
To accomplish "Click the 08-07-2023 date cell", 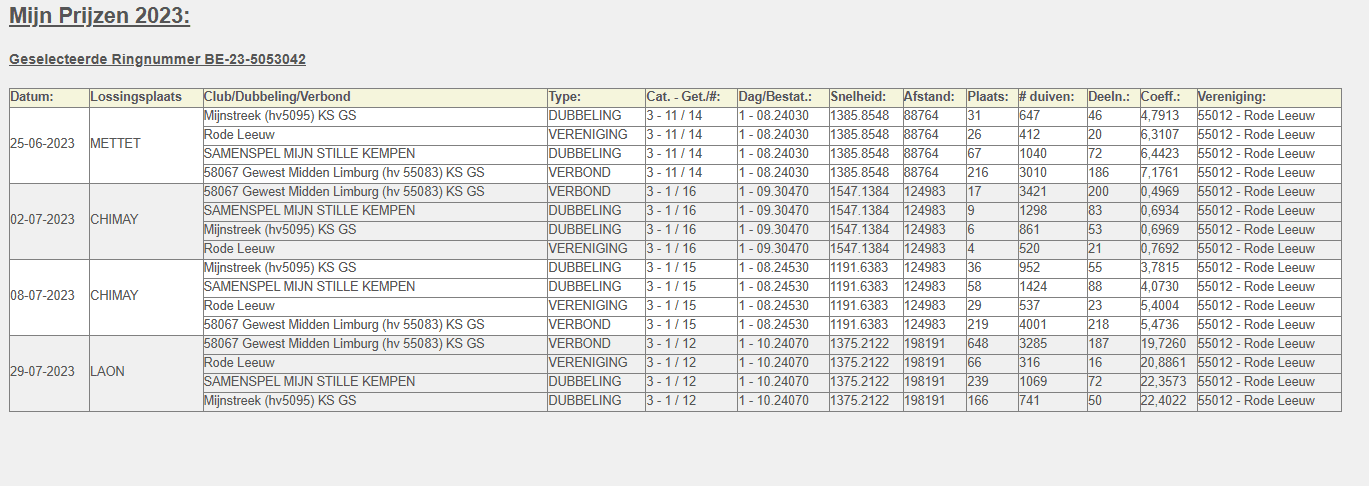I will tap(42, 296).
